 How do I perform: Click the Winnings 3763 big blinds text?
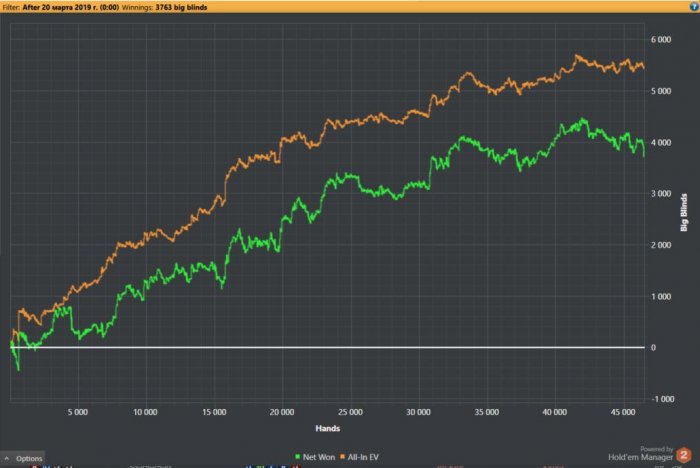[x=164, y=7]
